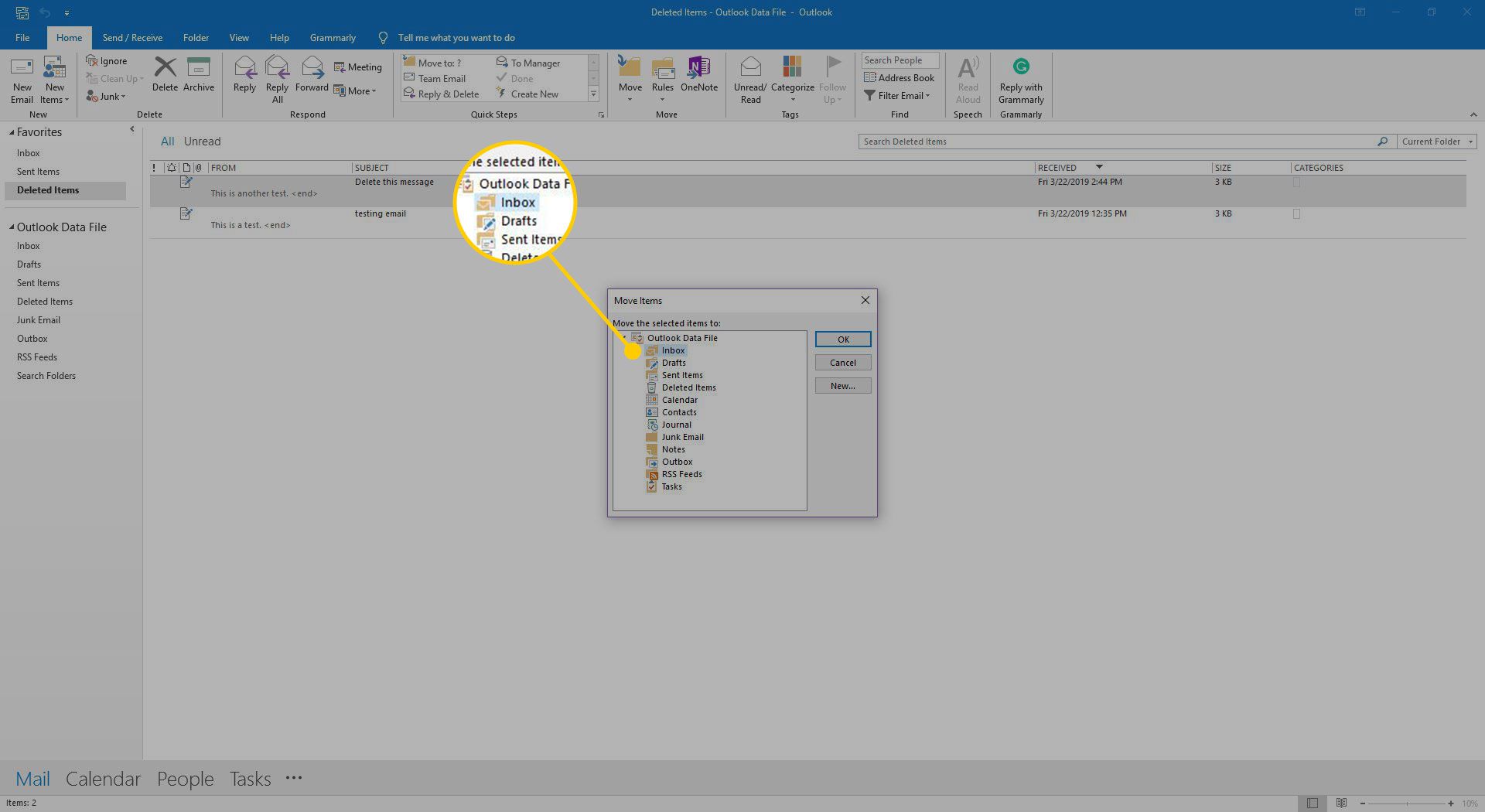Image resolution: width=1485 pixels, height=812 pixels.
Task: Send to OneNote icon
Action: pos(699,67)
